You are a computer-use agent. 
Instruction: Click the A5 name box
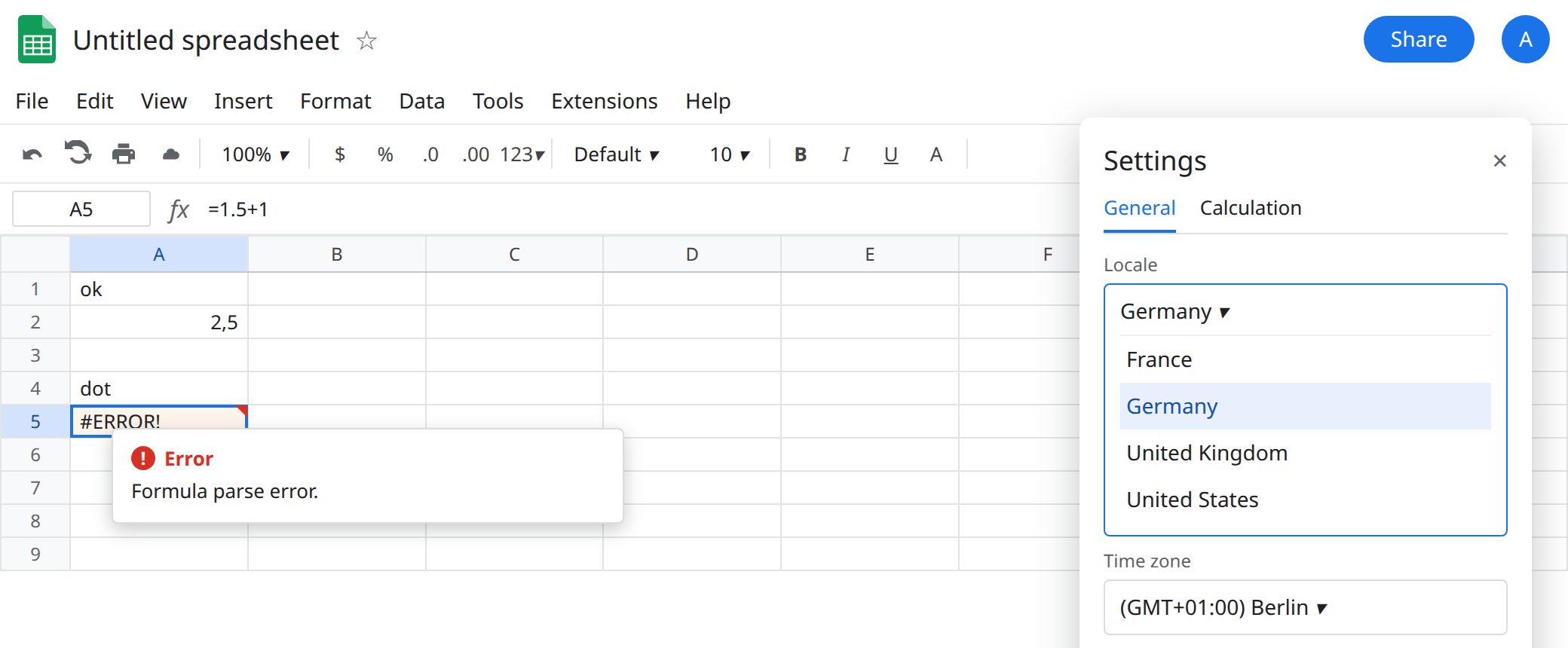click(x=81, y=209)
